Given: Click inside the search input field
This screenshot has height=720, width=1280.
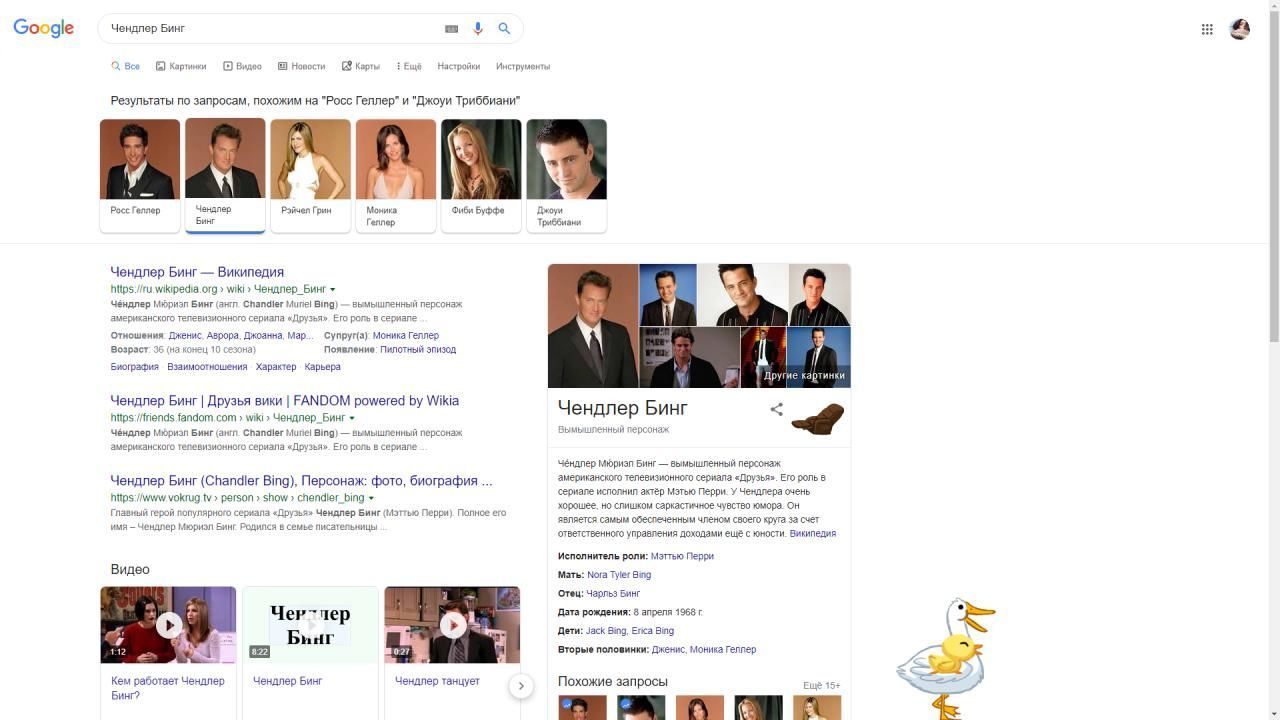Looking at the screenshot, I should tap(272, 29).
